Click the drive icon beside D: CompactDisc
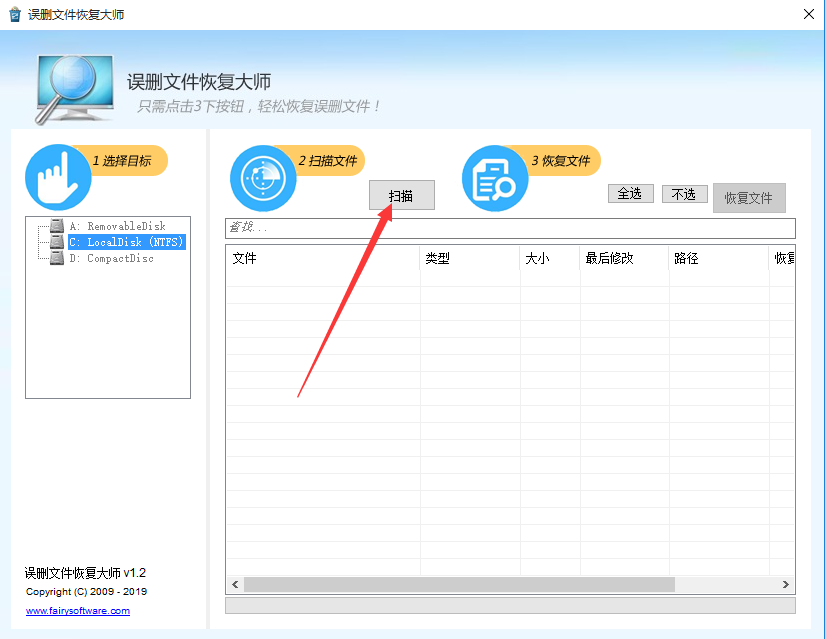The height and width of the screenshot is (639, 825). click(56, 256)
